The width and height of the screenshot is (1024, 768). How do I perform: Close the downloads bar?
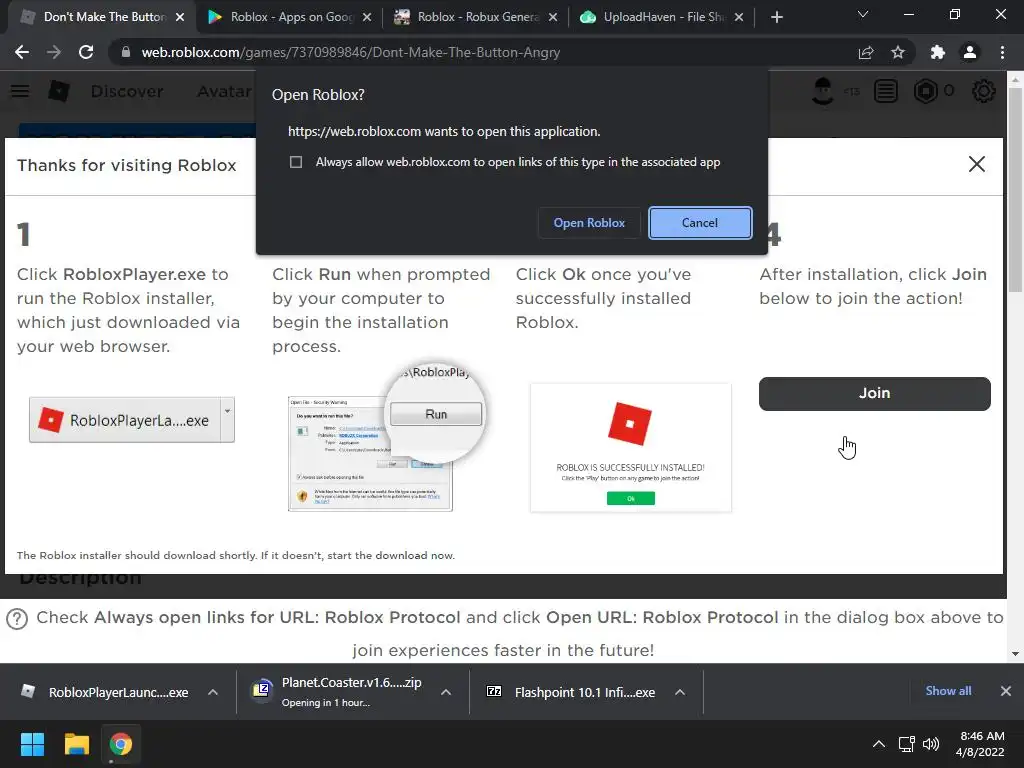(x=1006, y=691)
